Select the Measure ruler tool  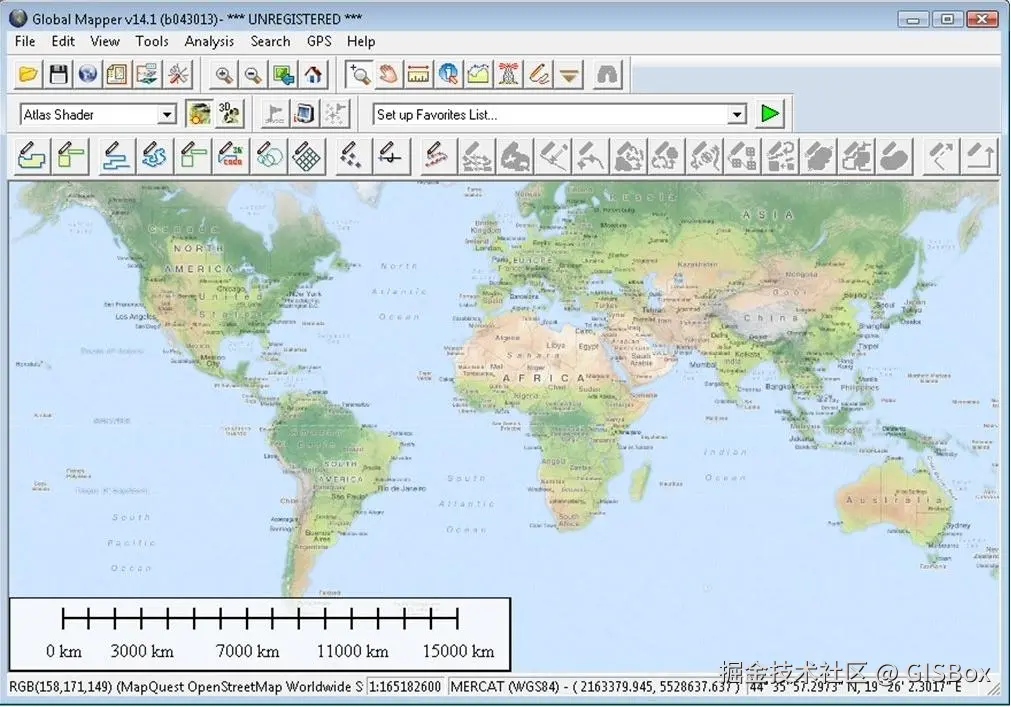click(418, 75)
